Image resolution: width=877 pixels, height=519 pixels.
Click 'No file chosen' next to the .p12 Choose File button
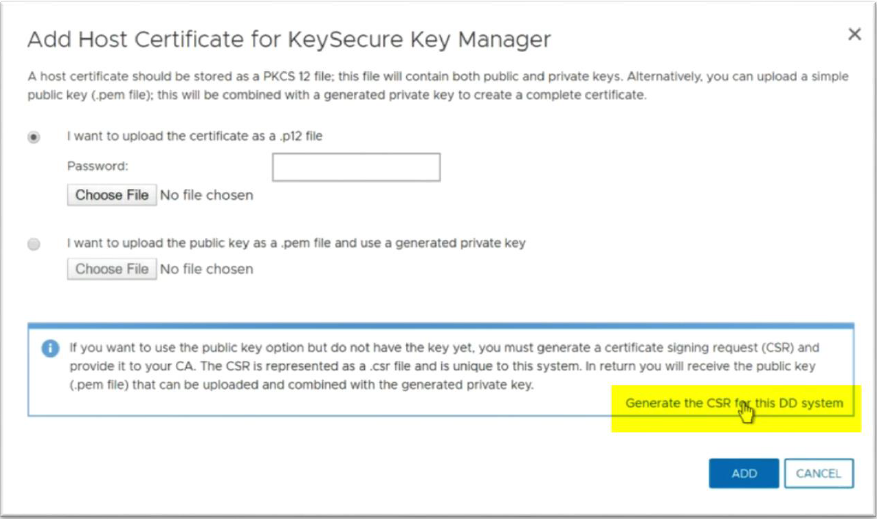tap(206, 195)
